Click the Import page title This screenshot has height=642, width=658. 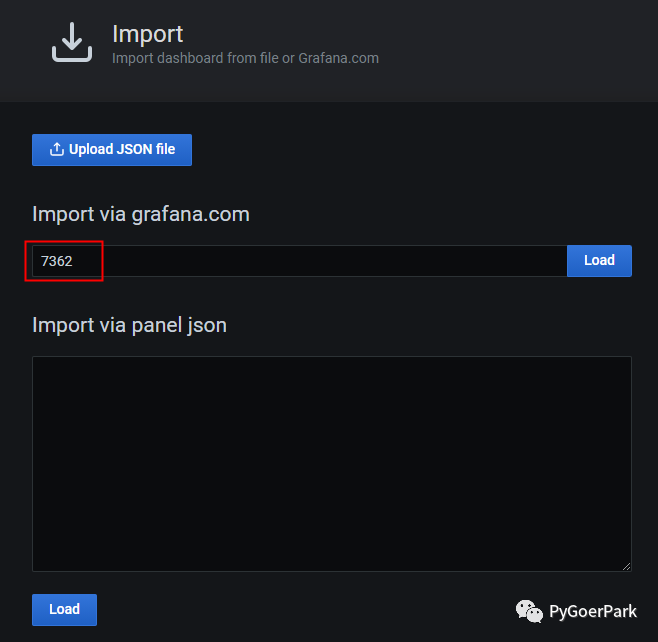pyautogui.click(x=147, y=35)
